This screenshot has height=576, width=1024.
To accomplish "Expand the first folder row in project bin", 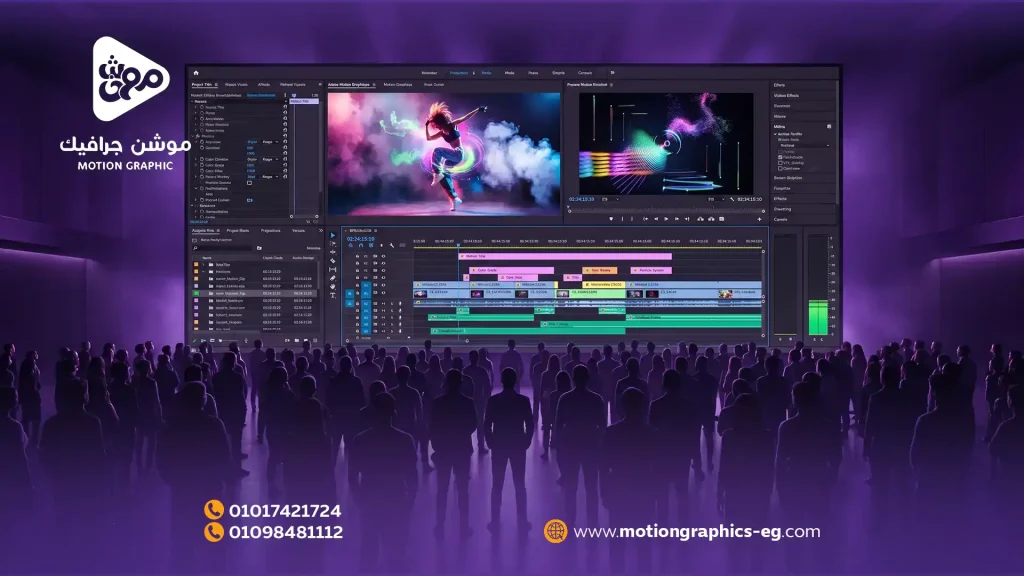I will click(204, 264).
